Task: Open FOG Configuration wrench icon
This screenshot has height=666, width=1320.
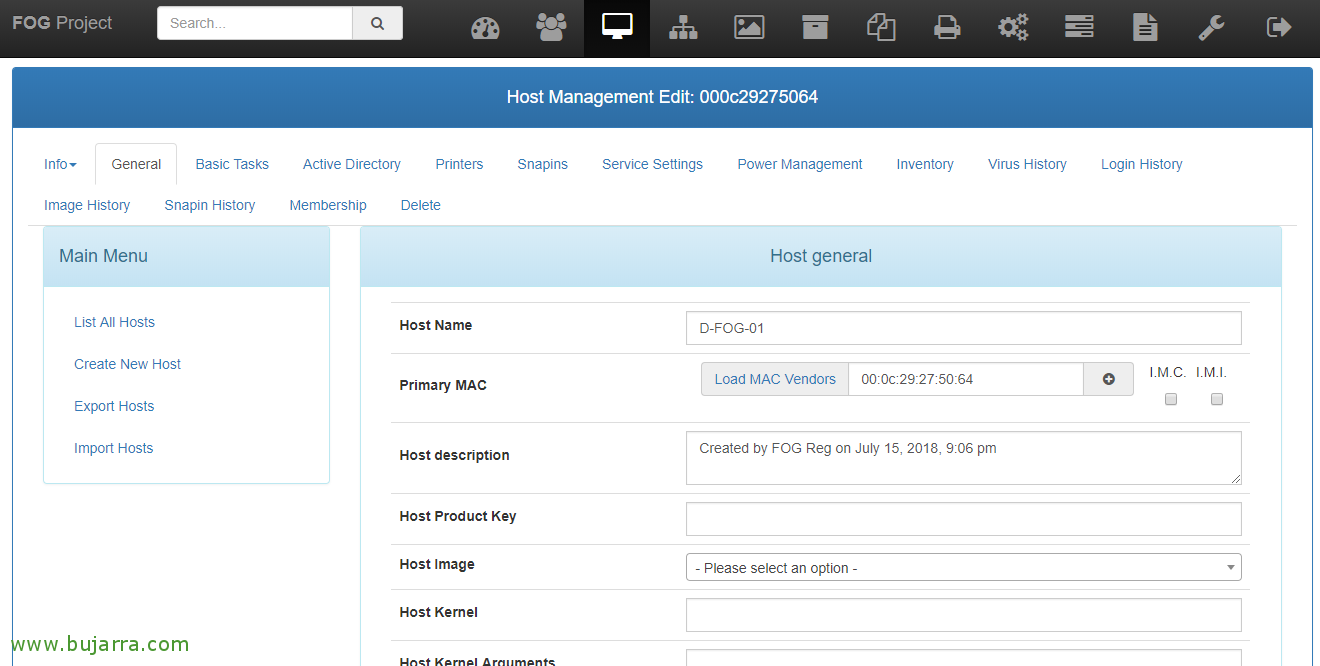Action: point(1211,28)
